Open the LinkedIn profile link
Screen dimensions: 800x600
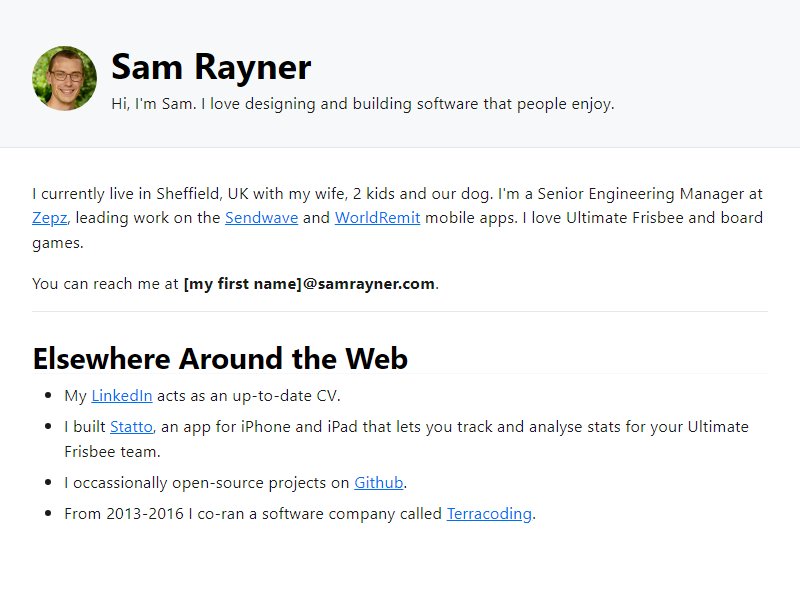click(121, 396)
